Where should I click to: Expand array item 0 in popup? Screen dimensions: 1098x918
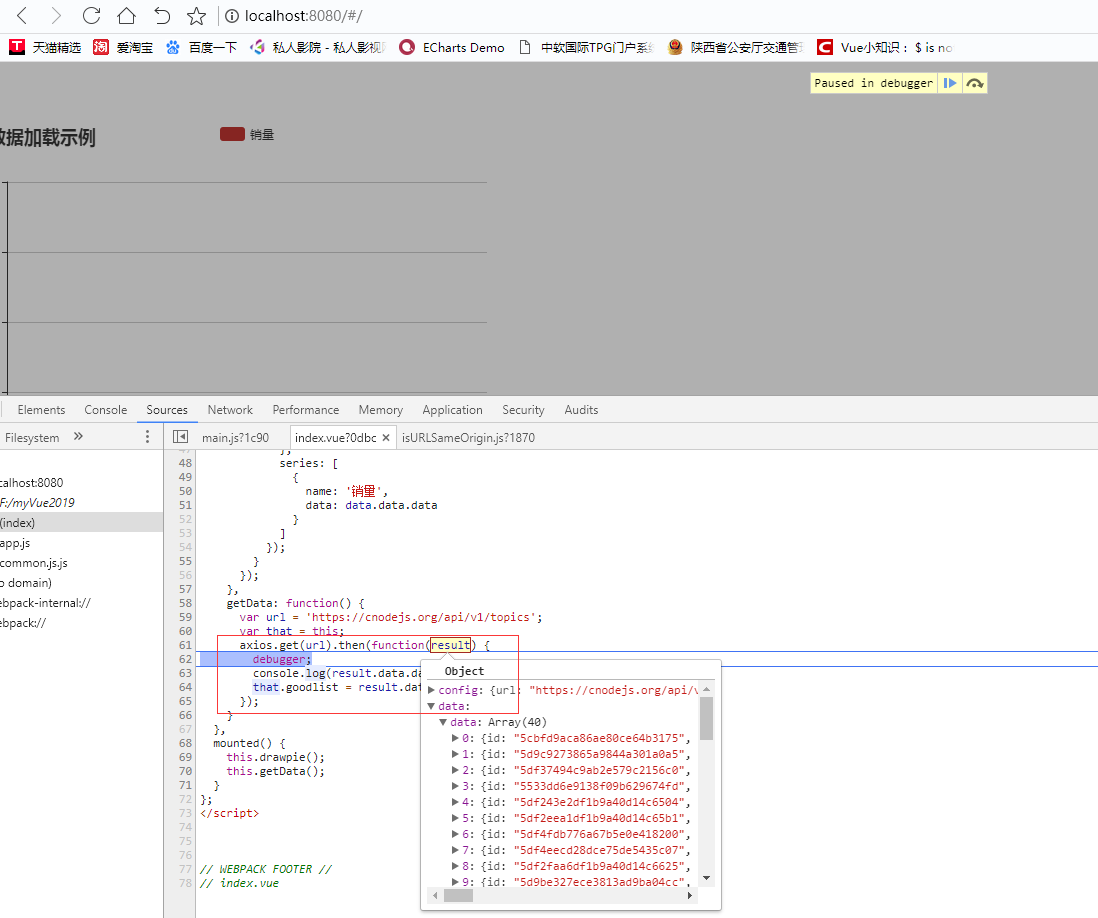(455, 738)
